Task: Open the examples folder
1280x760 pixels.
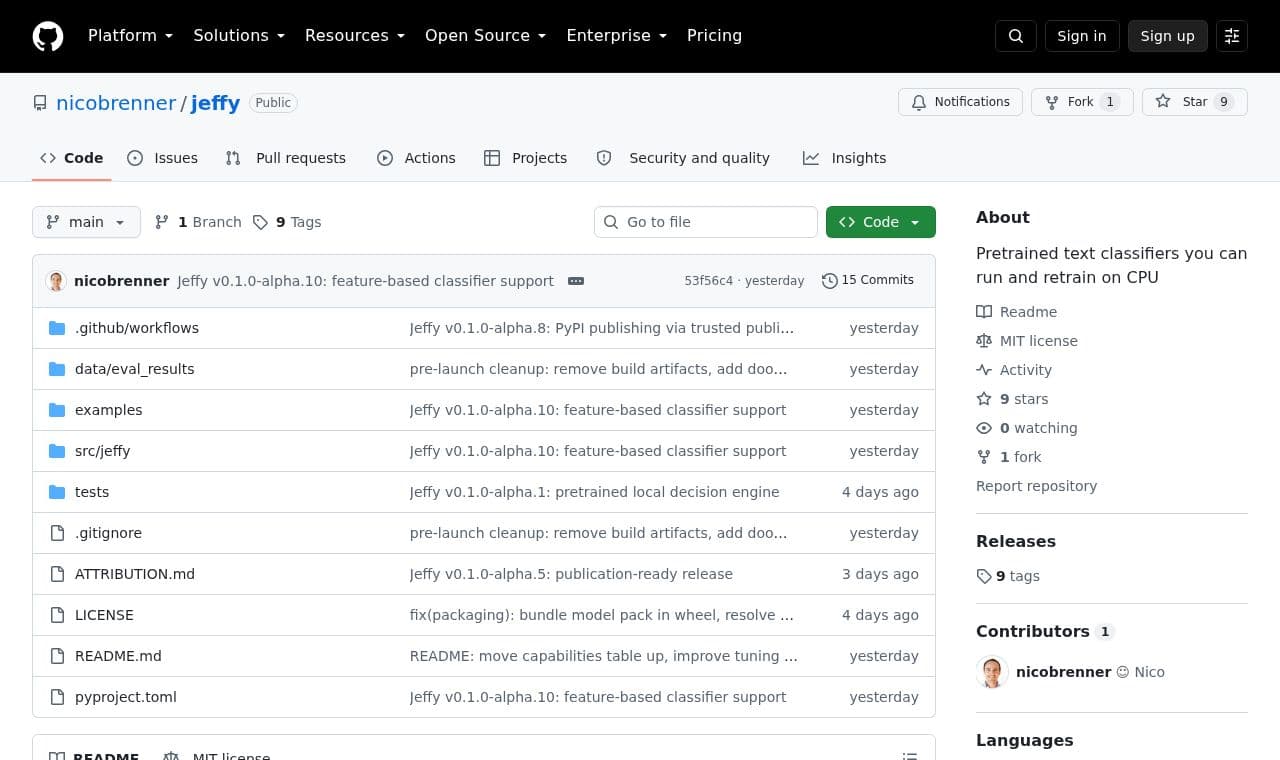Action: click(108, 410)
